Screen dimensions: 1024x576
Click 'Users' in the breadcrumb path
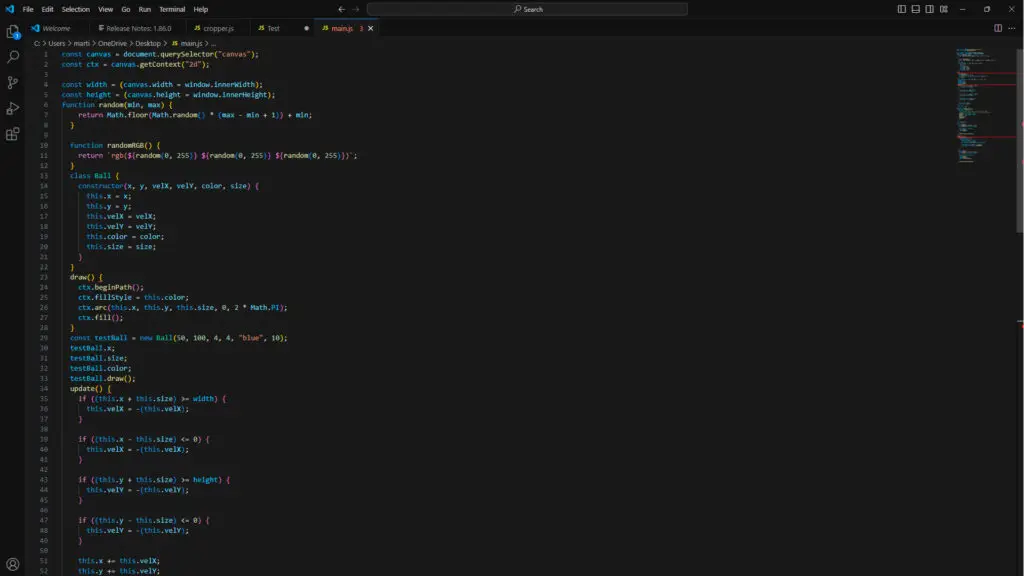[57, 43]
